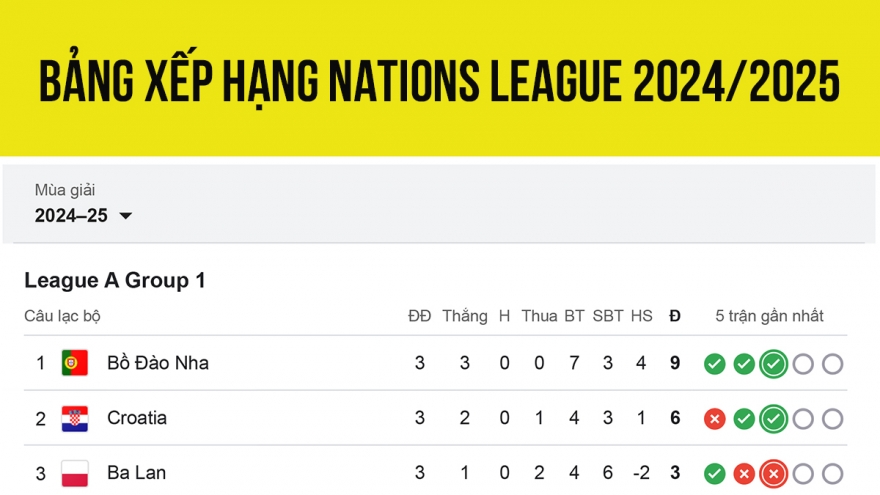Open the 2024–25 season dropdown
The image size is (880, 495).
pos(72,216)
